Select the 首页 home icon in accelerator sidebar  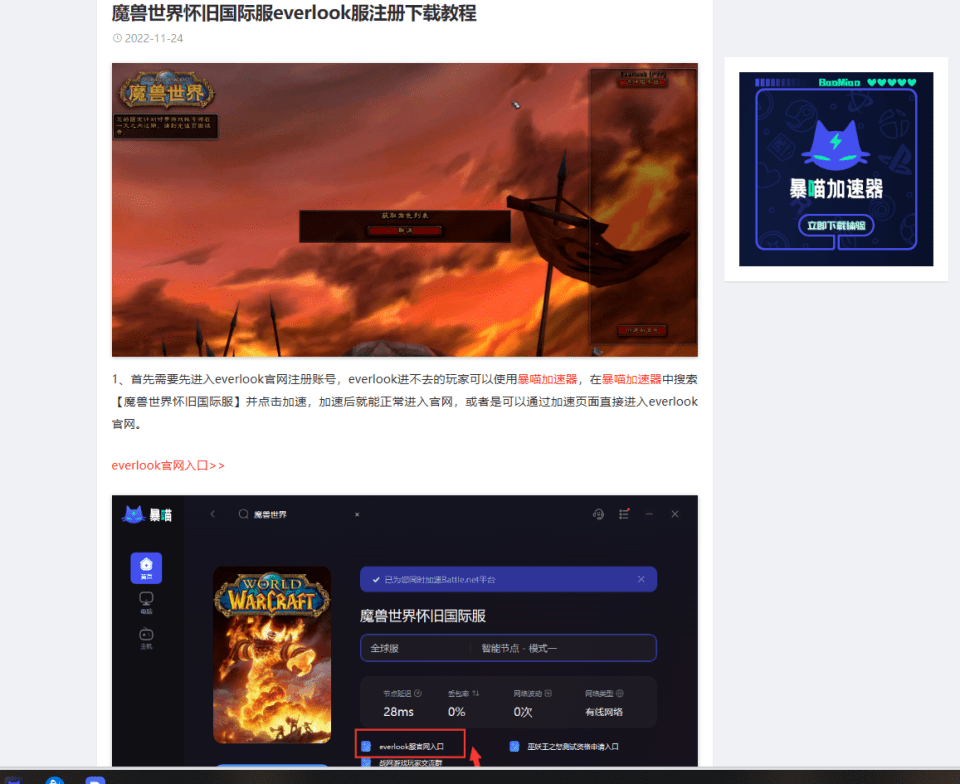point(147,566)
